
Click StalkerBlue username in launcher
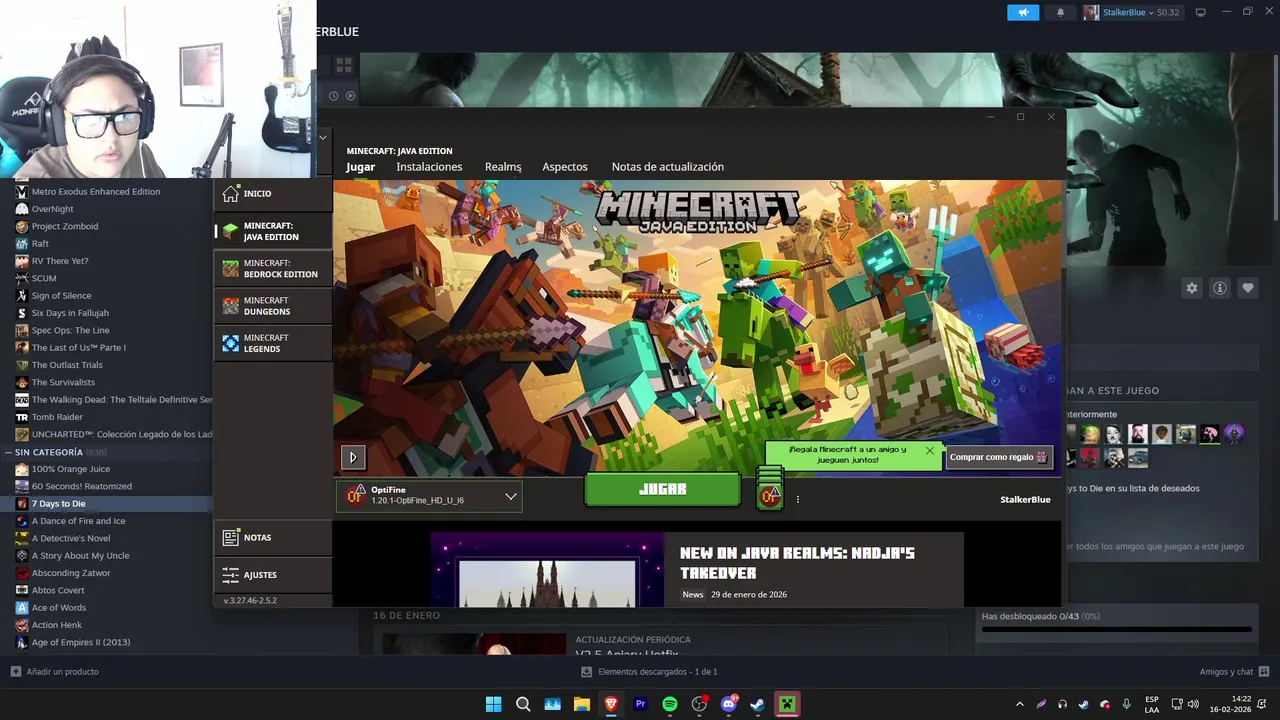point(1025,499)
